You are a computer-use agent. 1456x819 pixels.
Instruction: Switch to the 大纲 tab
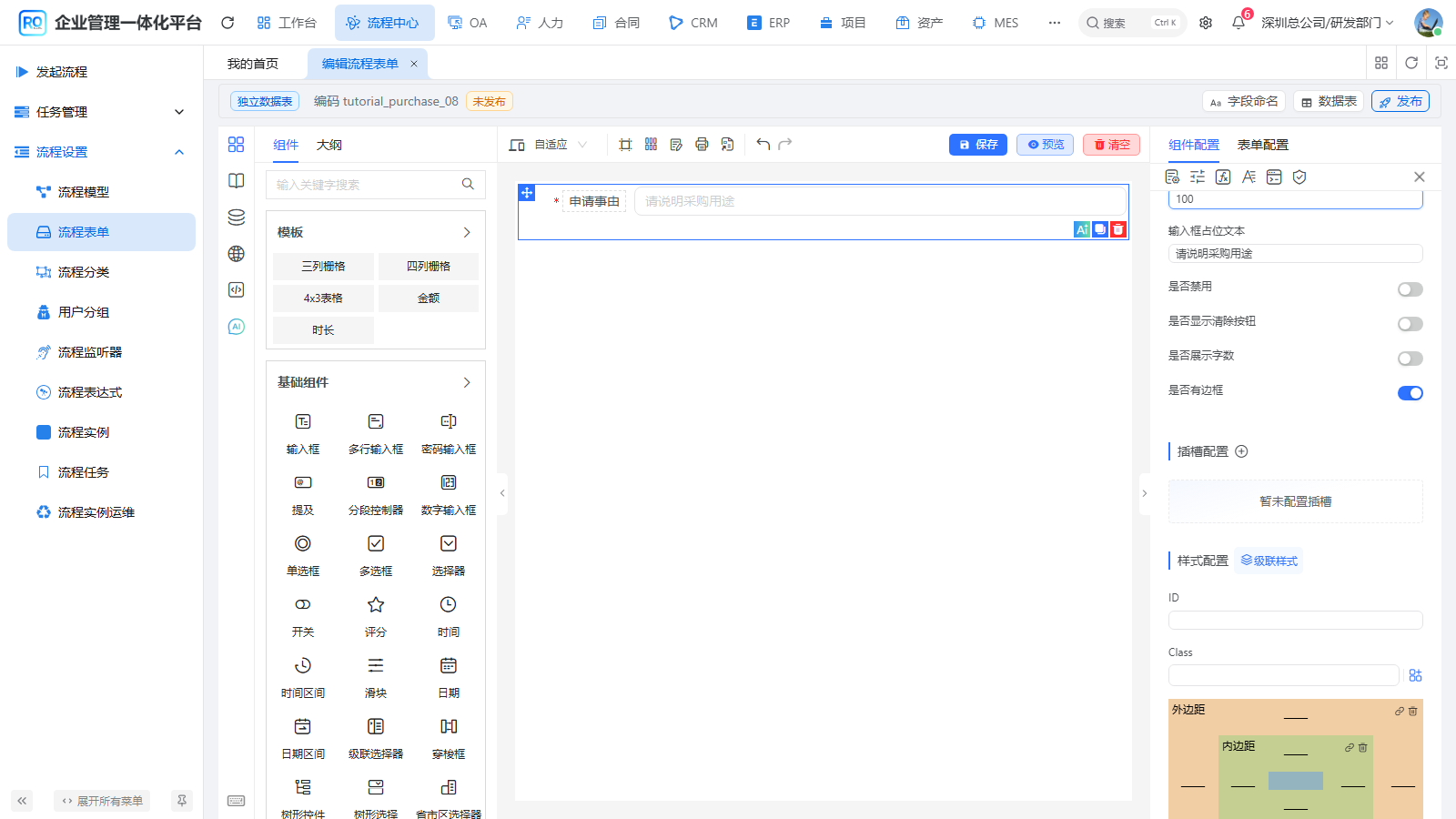[329, 145]
